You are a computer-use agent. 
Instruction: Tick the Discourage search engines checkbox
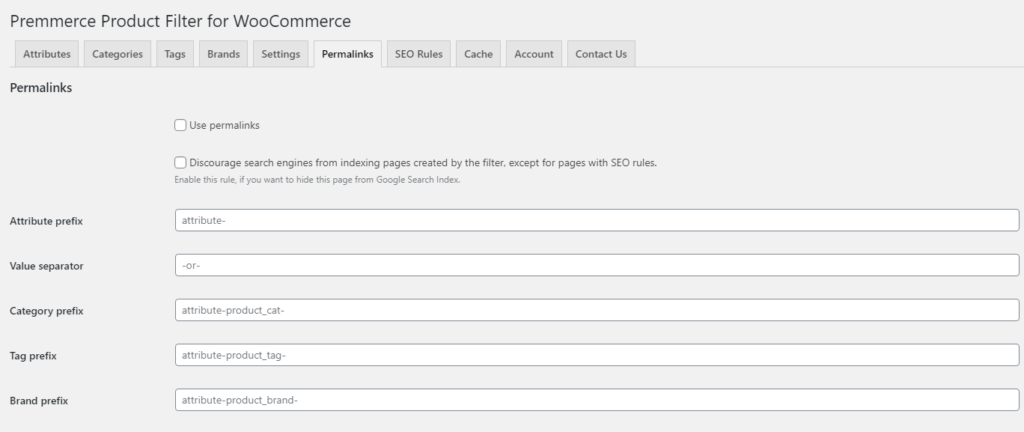(x=181, y=162)
